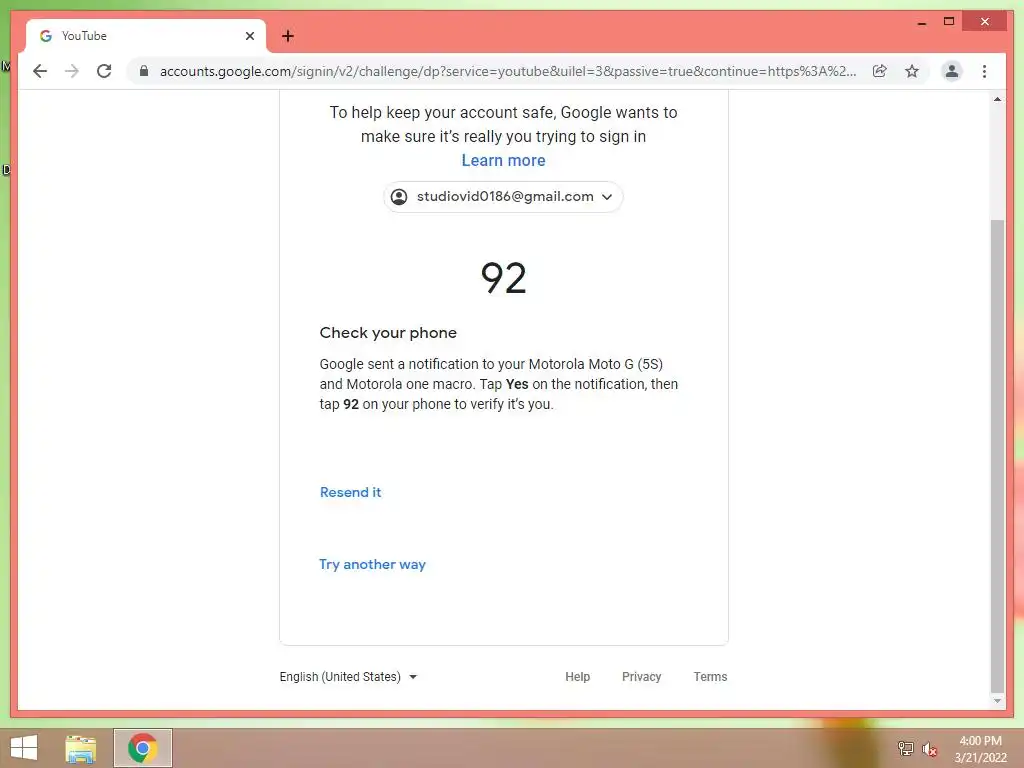
Task: Open File Explorer from the taskbar
Action: [81, 748]
